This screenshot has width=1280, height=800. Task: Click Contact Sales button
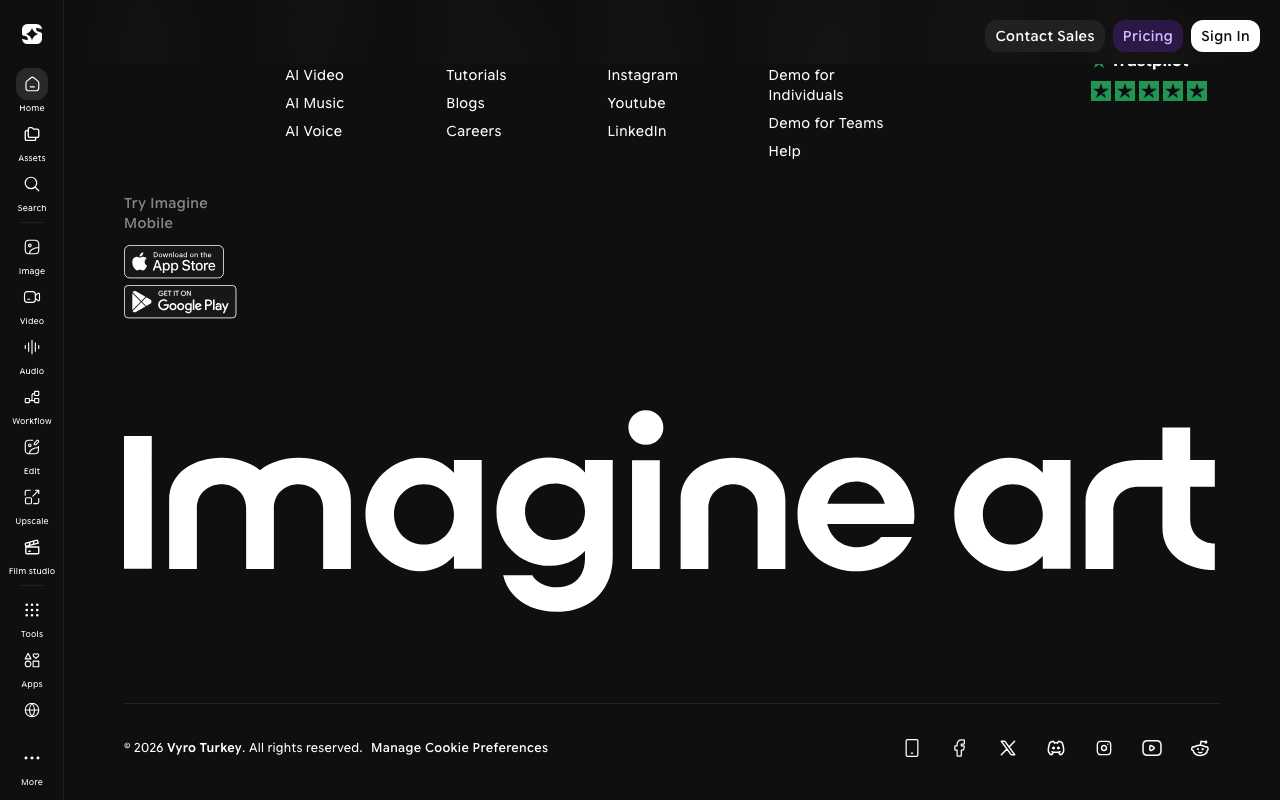tap(1045, 36)
